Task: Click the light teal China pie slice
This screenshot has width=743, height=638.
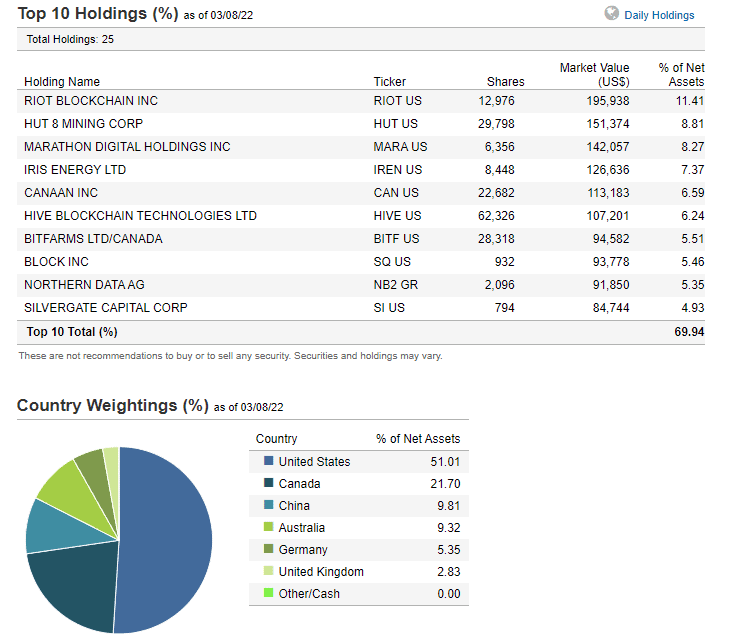Action: click(x=59, y=529)
